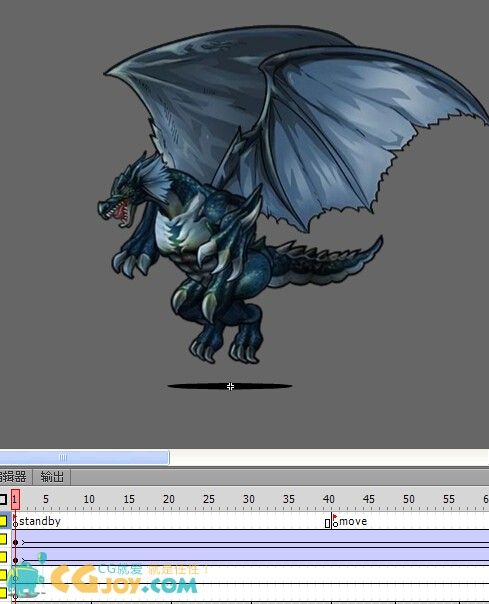
Task: Select the first keyframe on the second layer
Action: click(15, 542)
